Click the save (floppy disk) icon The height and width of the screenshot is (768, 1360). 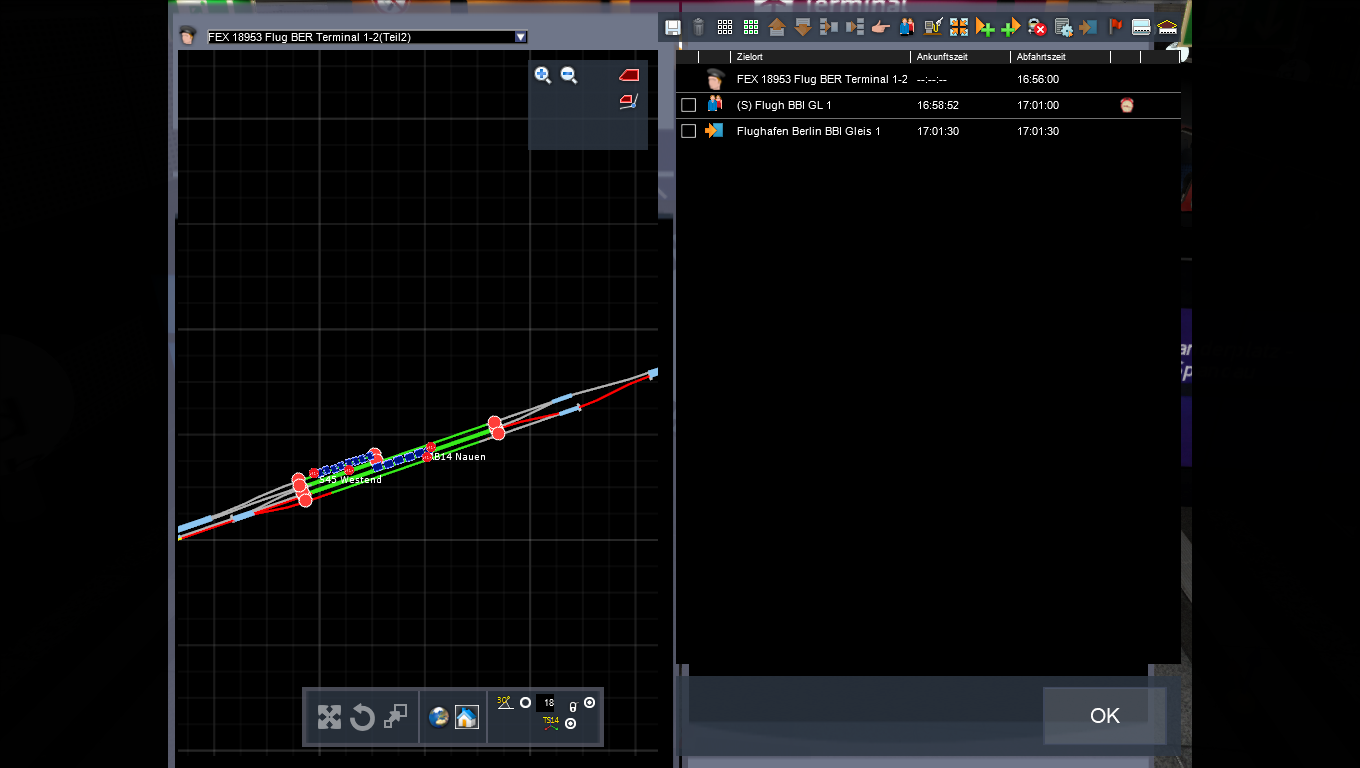[x=673, y=28]
